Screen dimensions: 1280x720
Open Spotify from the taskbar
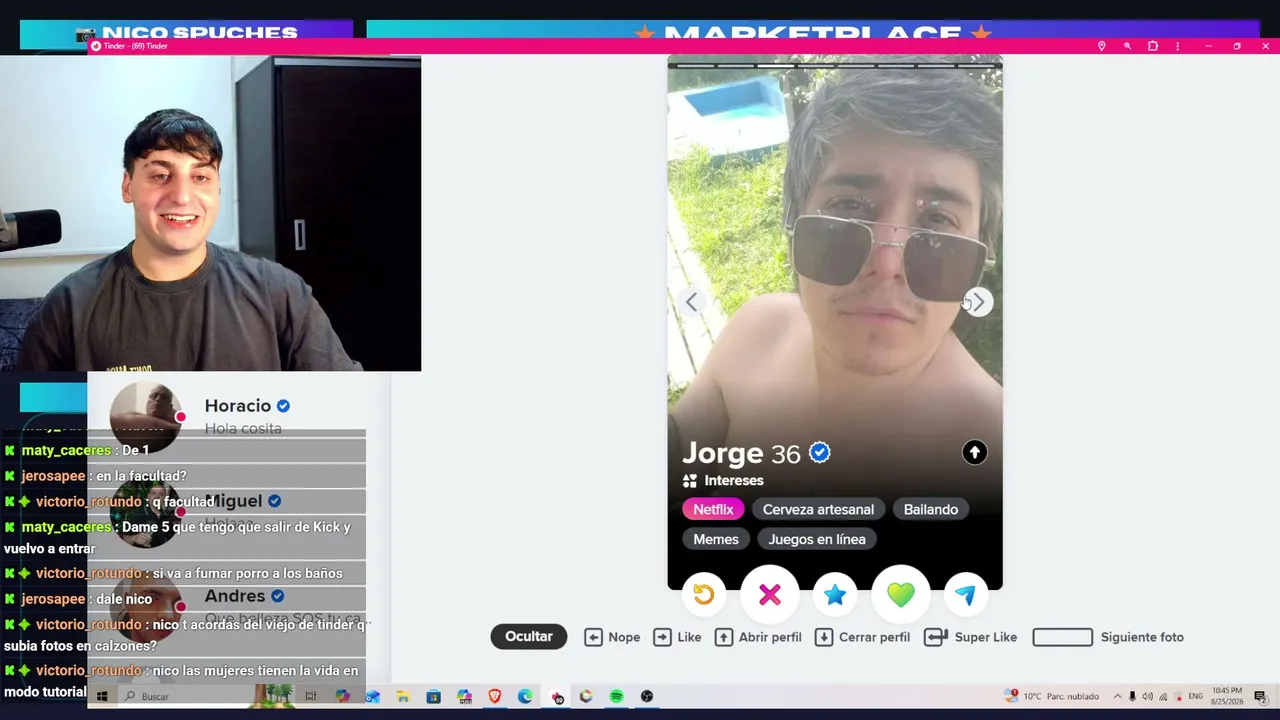coord(617,696)
